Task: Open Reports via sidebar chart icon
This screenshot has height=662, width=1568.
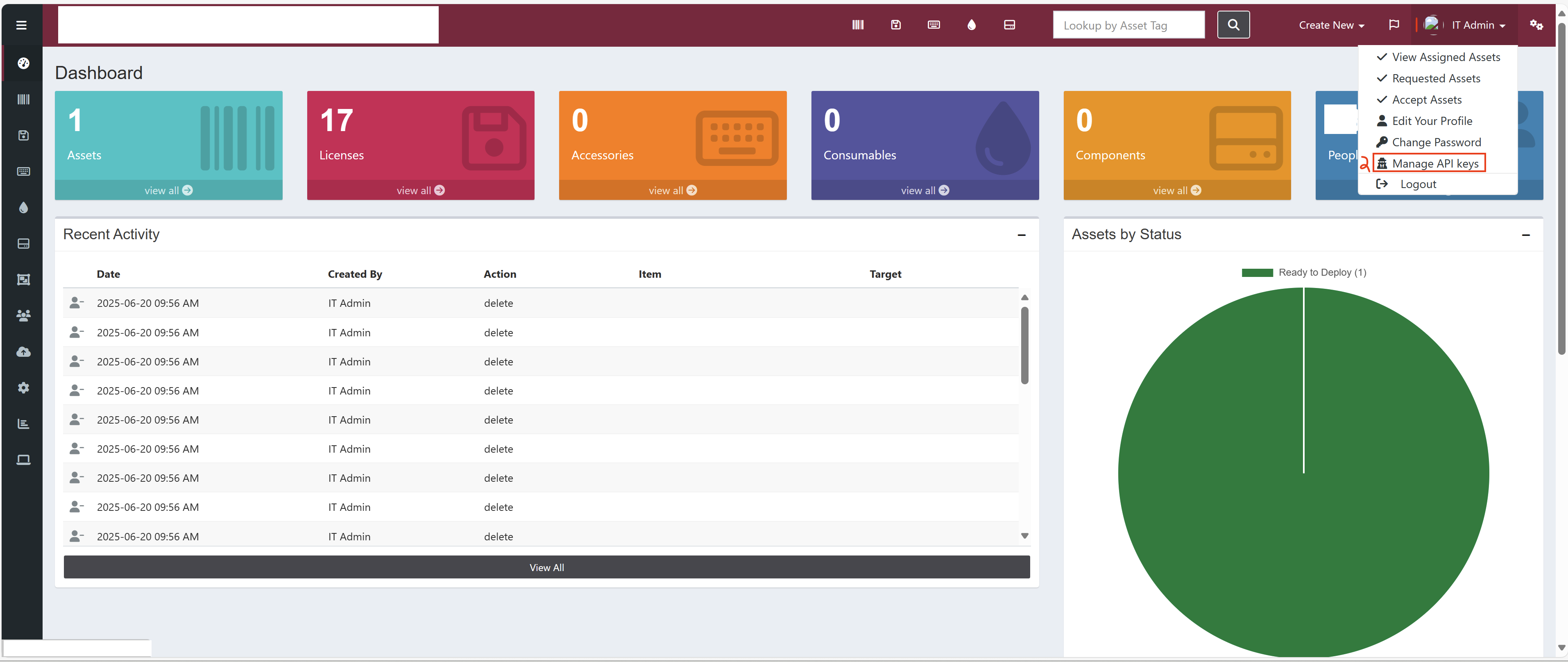Action: click(x=23, y=424)
